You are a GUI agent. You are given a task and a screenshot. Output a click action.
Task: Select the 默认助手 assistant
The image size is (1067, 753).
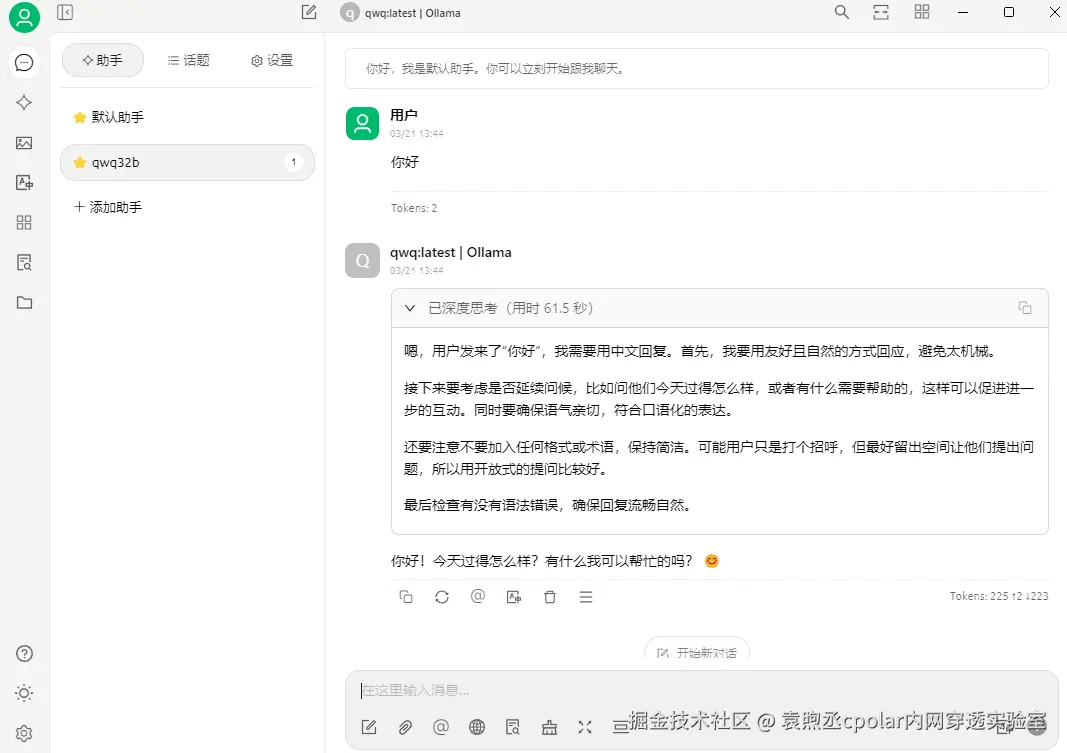tap(187, 117)
